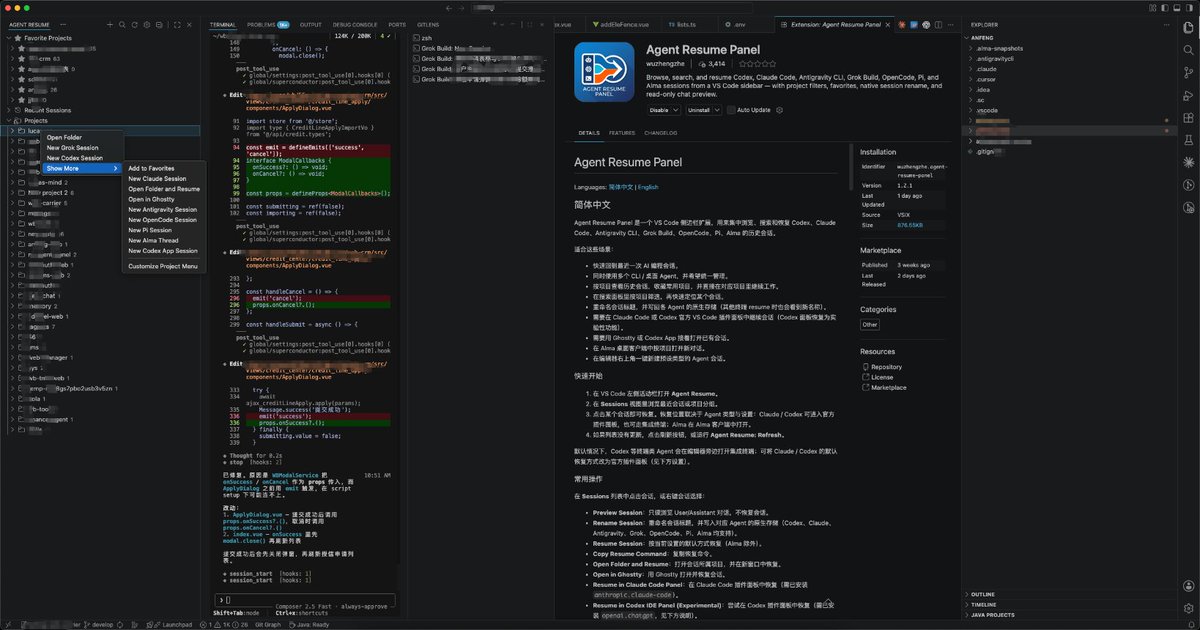Open Agent Resume settings gear in header

(147, 25)
